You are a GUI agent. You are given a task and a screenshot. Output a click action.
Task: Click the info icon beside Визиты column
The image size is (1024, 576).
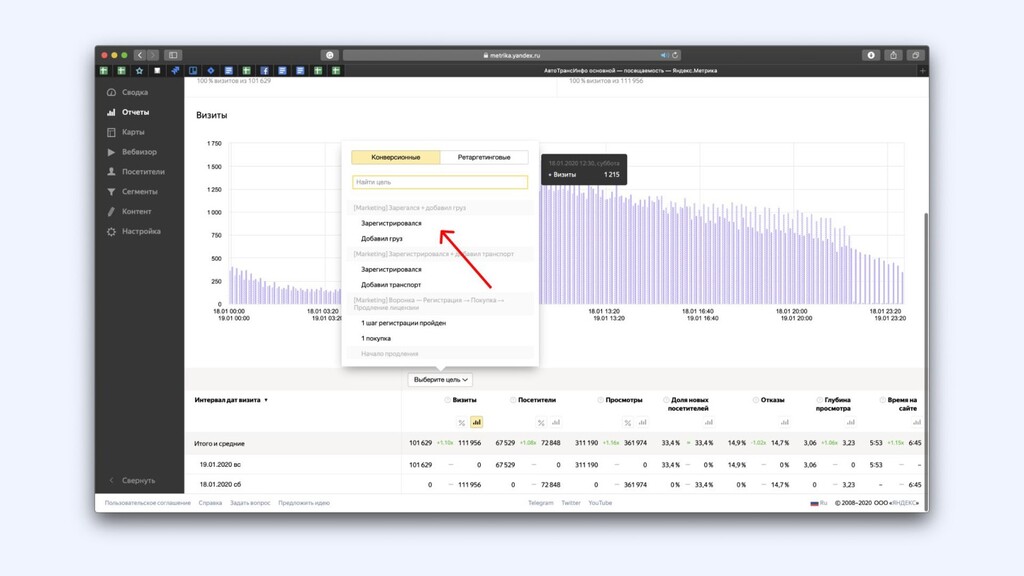click(x=447, y=400)
